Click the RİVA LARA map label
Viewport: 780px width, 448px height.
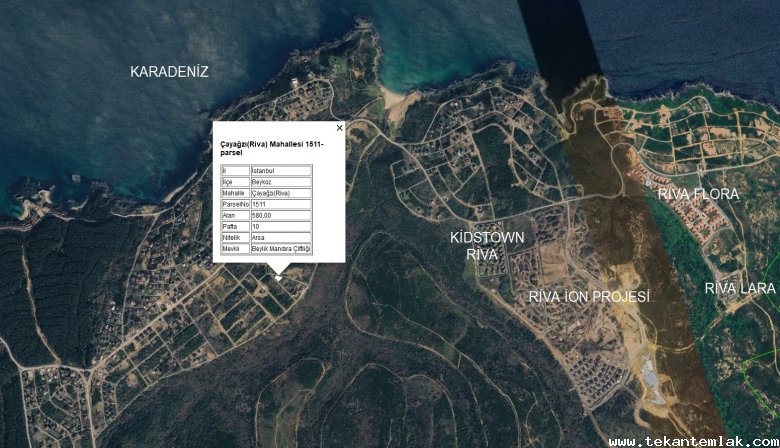point(740,288)
